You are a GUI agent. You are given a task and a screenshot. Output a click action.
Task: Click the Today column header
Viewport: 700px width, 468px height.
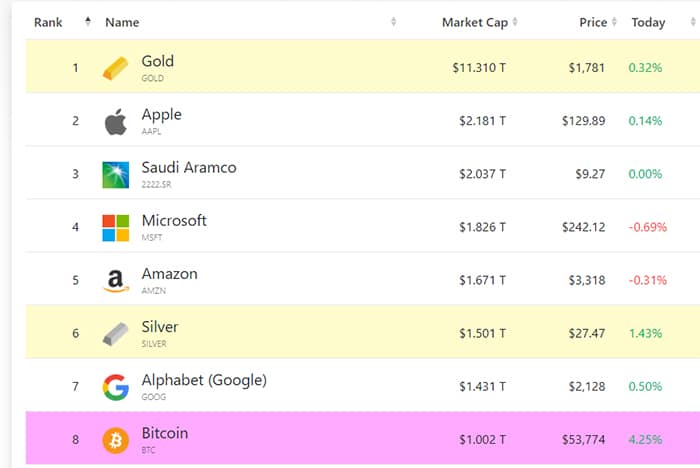[x=648, y=22]
